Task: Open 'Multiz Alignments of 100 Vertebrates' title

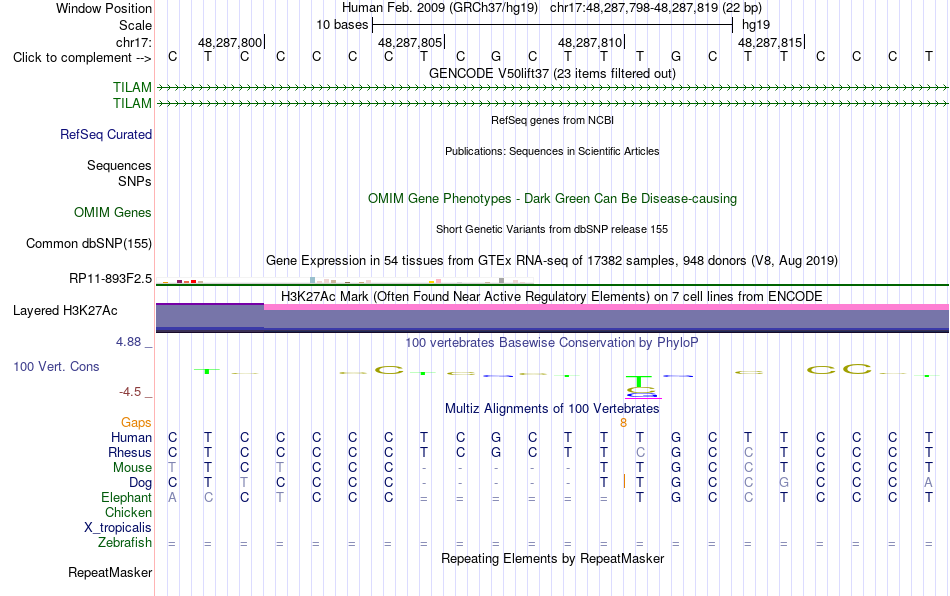Action: 552,409
